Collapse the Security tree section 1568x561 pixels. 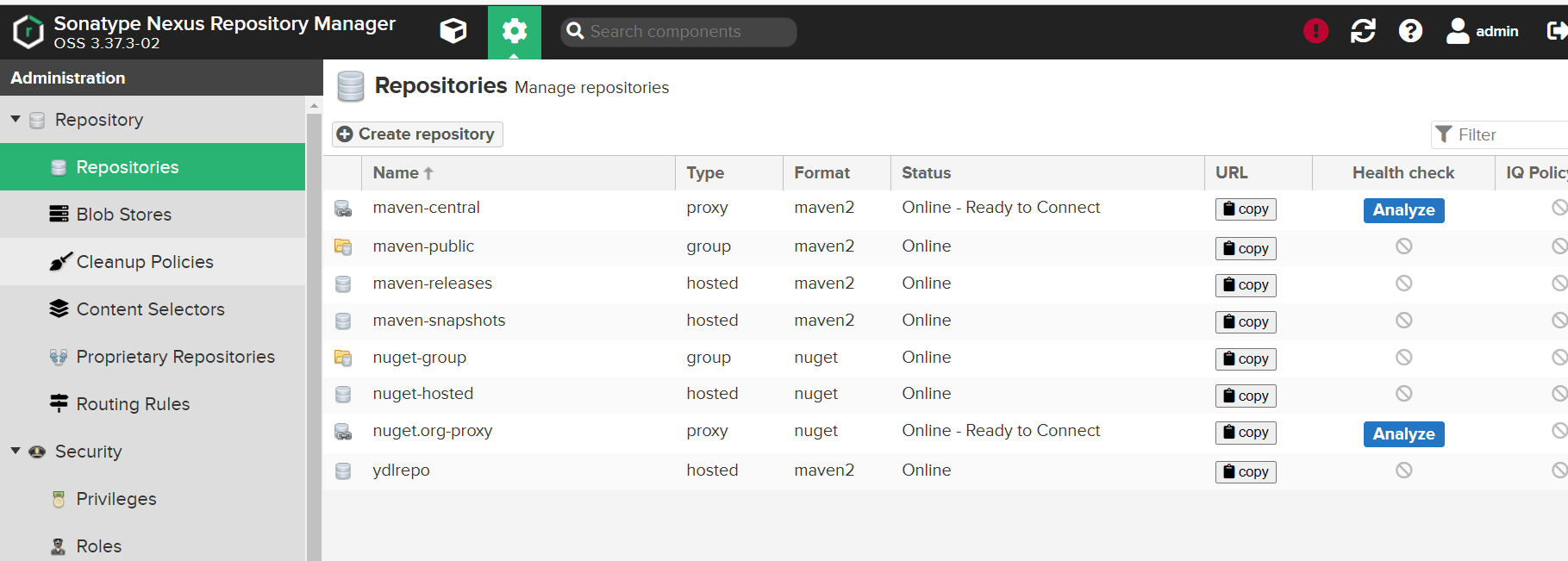point(16,451)
